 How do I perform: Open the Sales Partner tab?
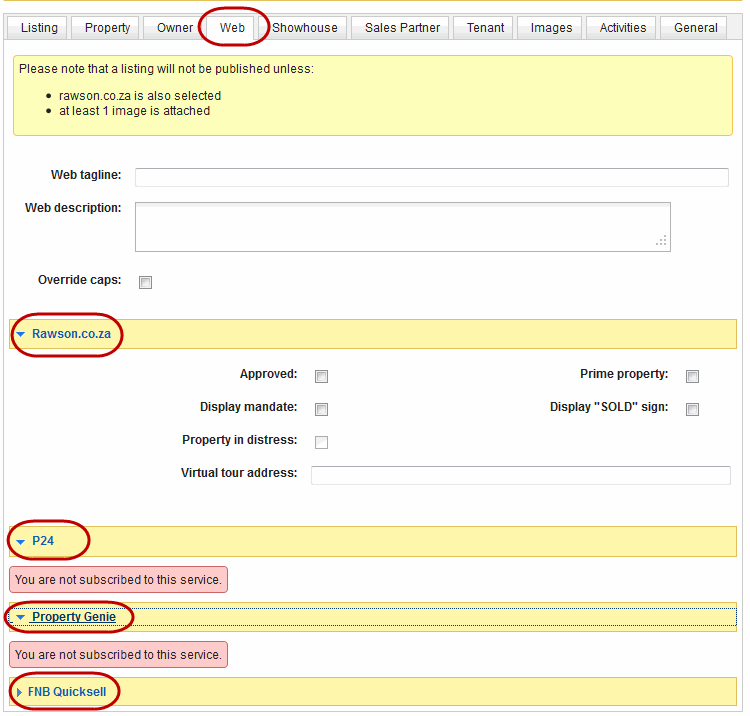point(402,28)
